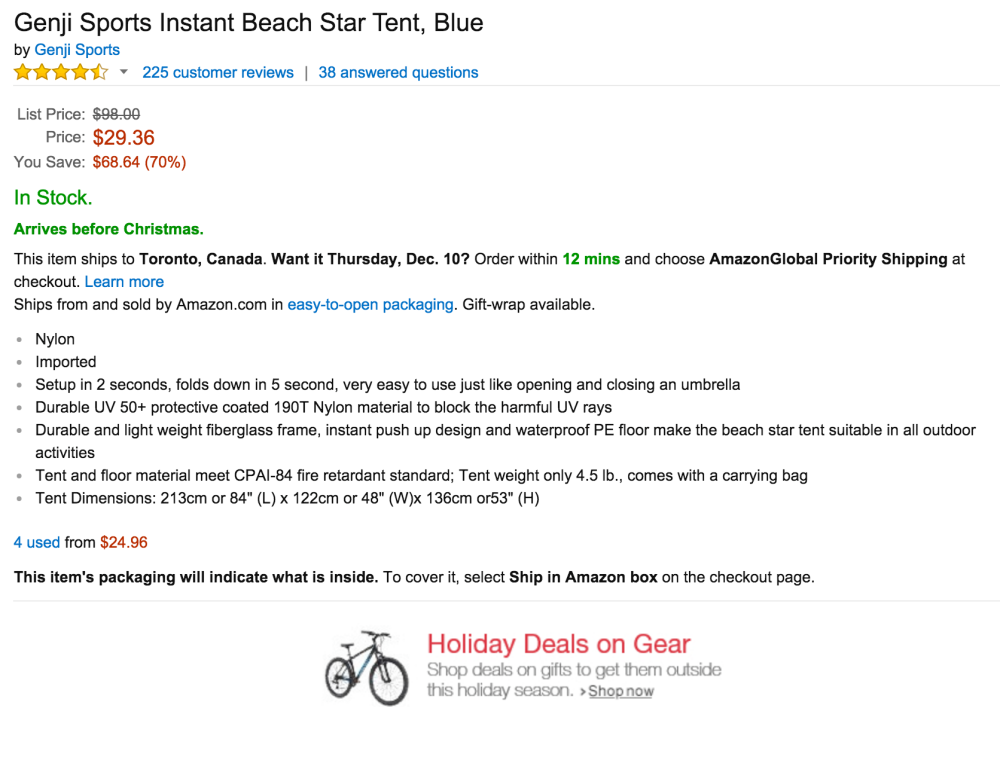Viewport: 1000px width, 757px height.
Task: Click the $29.36 price
Action: pyautogui.click(x=123, y=138)
